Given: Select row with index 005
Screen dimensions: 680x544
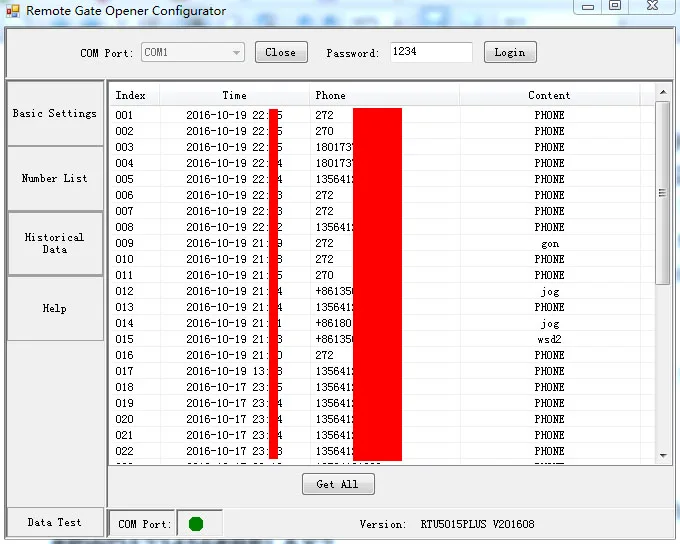Looking at the screenshot, I should [382, 179].
